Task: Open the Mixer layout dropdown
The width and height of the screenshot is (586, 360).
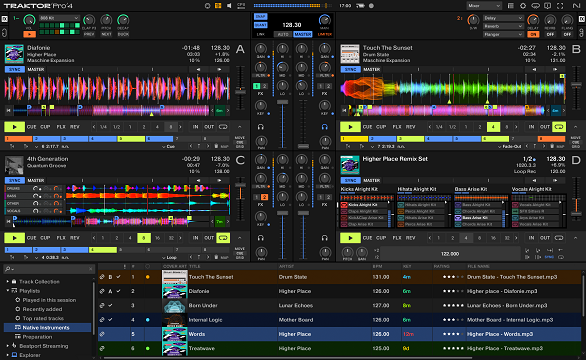Action: [x=484, y=6]
